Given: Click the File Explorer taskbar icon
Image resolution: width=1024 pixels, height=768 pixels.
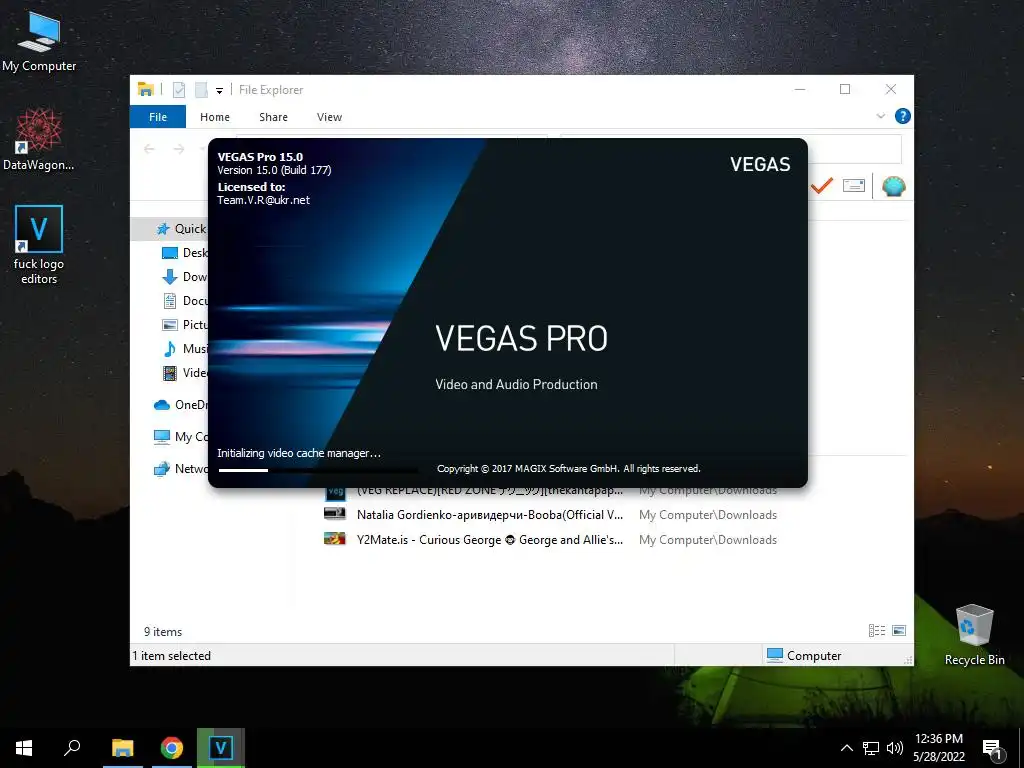Looking at the screenshot, I should (123, 748).
